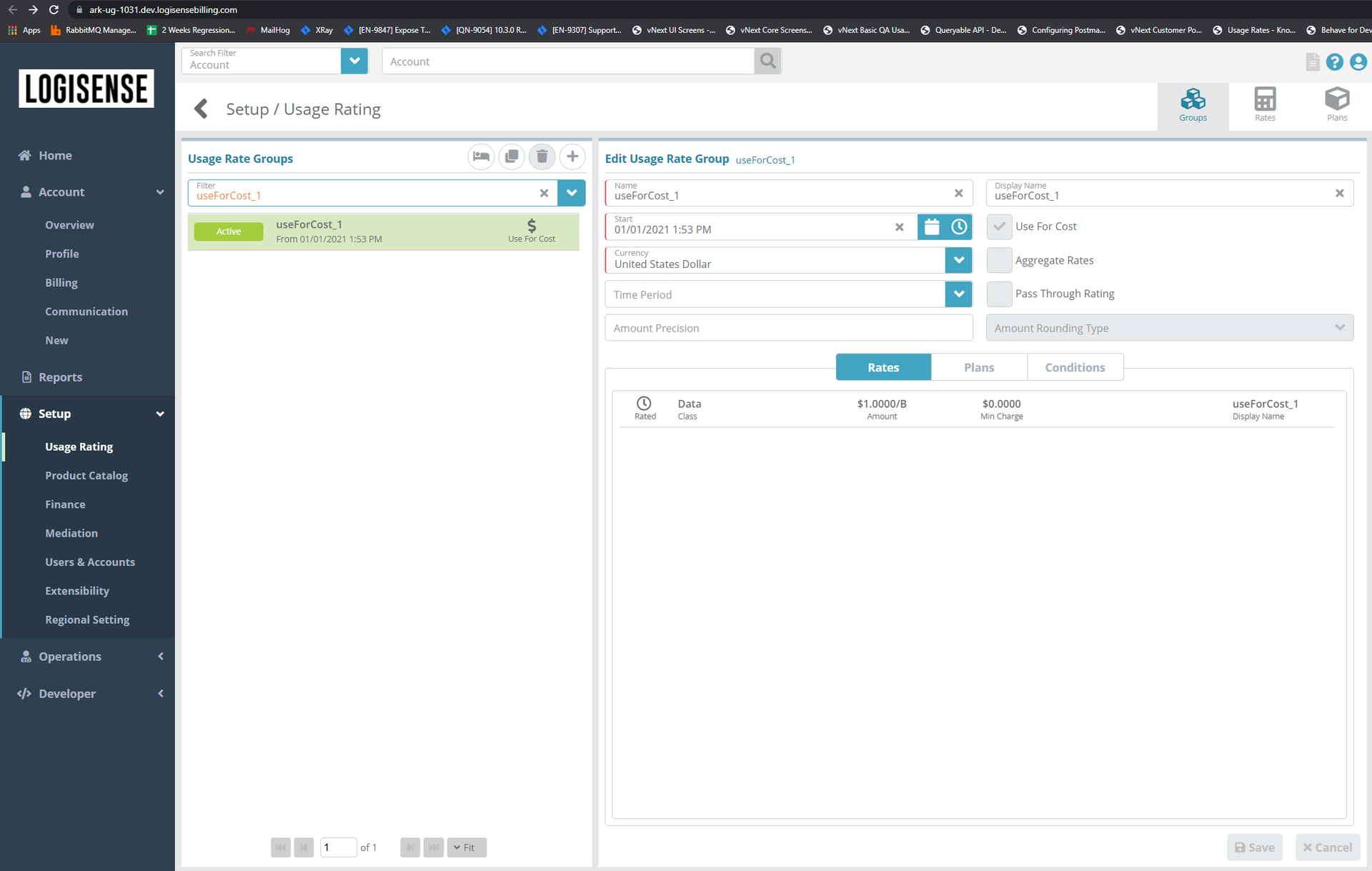Enable the Pass Through Rating checkbox
Image resolution: width=1372 pixels, height=871 pixels.
[x=999, y=294]
